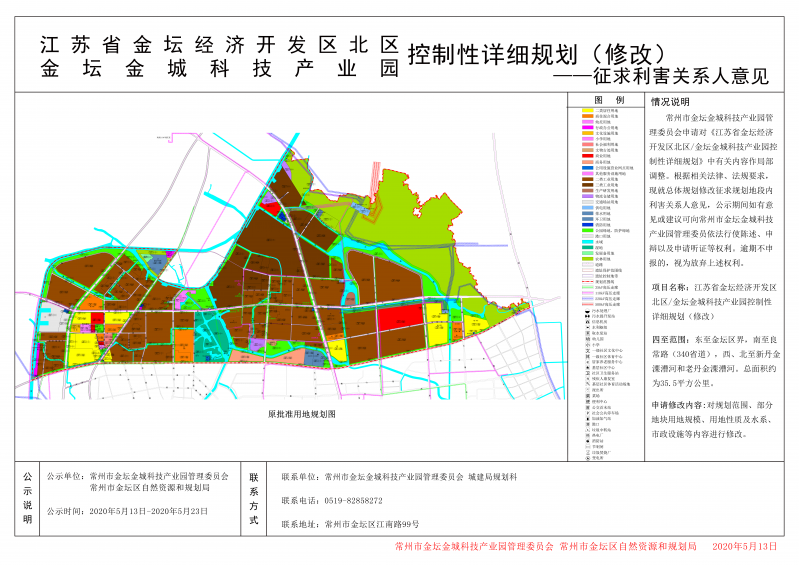Click the 图例 legend header
The width and height of the screenshot is (799, 565).
609,100
